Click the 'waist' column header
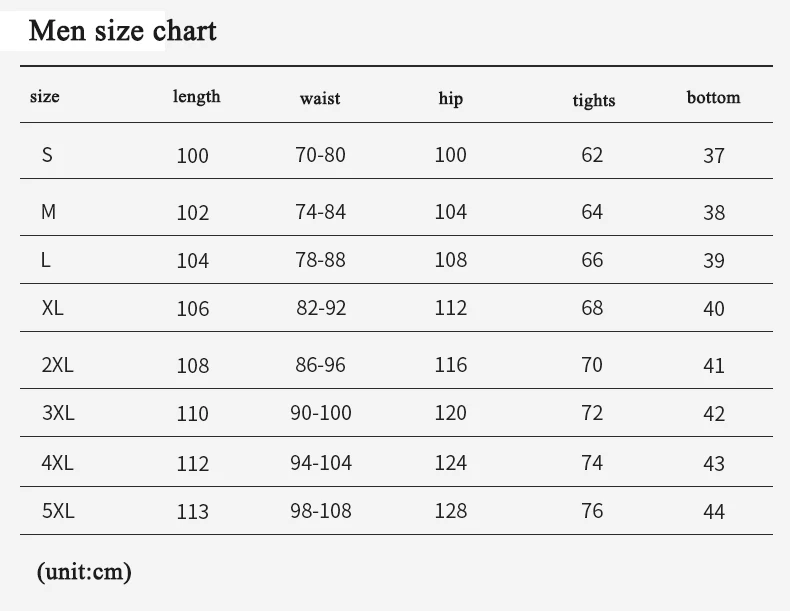Image resolution: width=790 pixels, height=611 pixels. point(320,98)
